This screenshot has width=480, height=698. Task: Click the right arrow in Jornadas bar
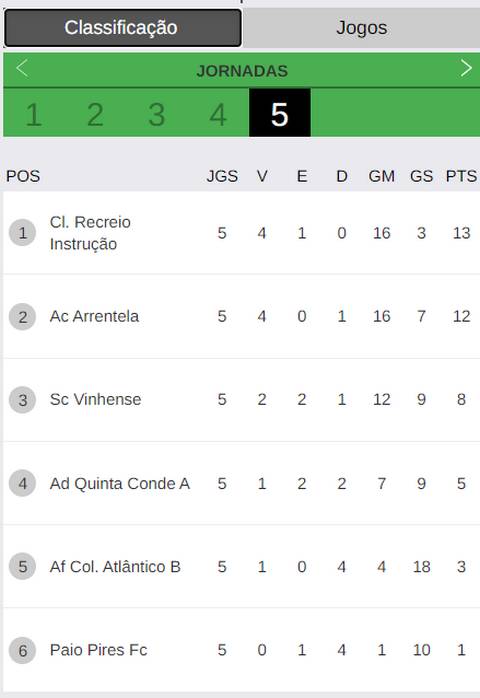466,68
